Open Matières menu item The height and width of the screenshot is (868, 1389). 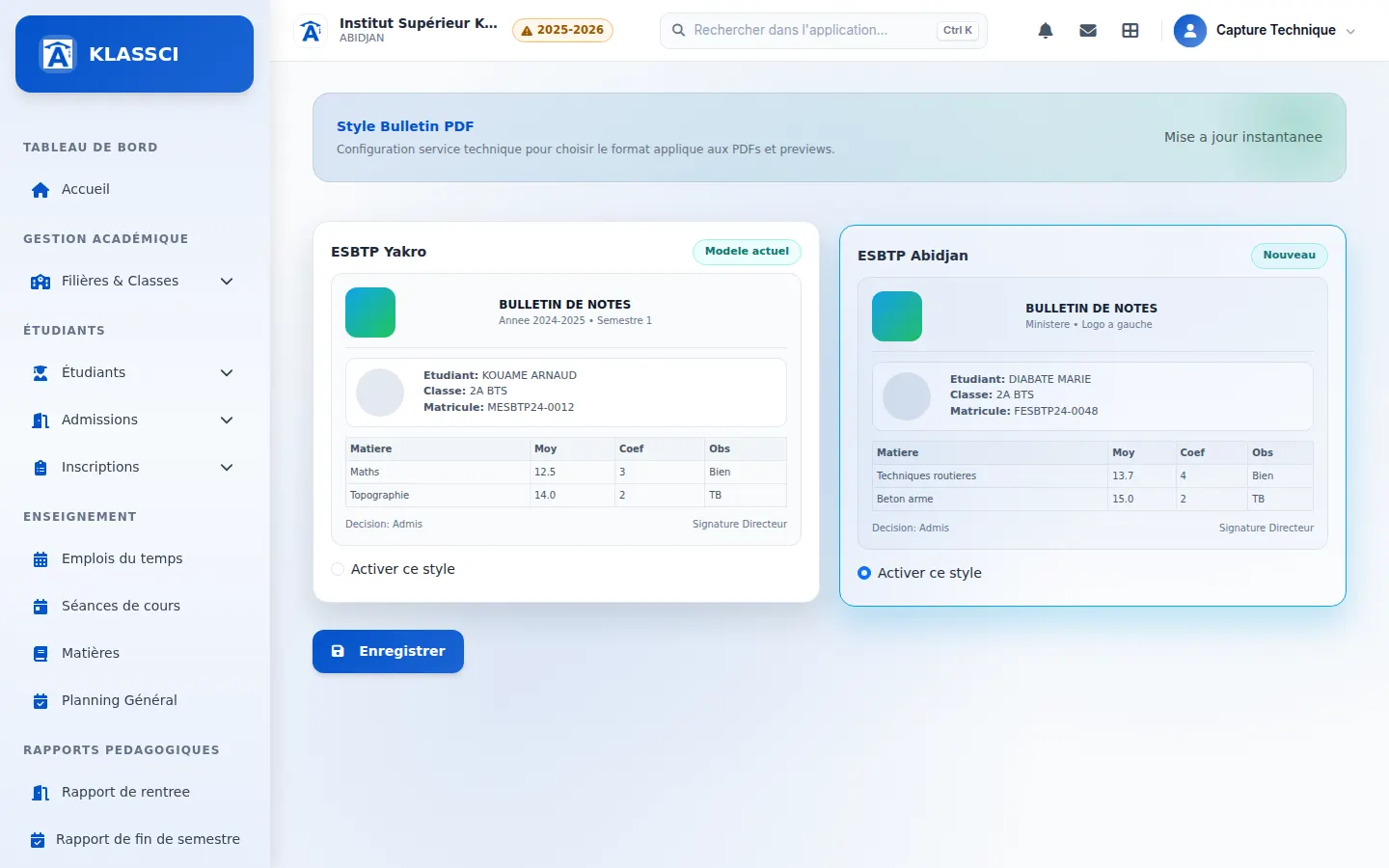(134, 653)
